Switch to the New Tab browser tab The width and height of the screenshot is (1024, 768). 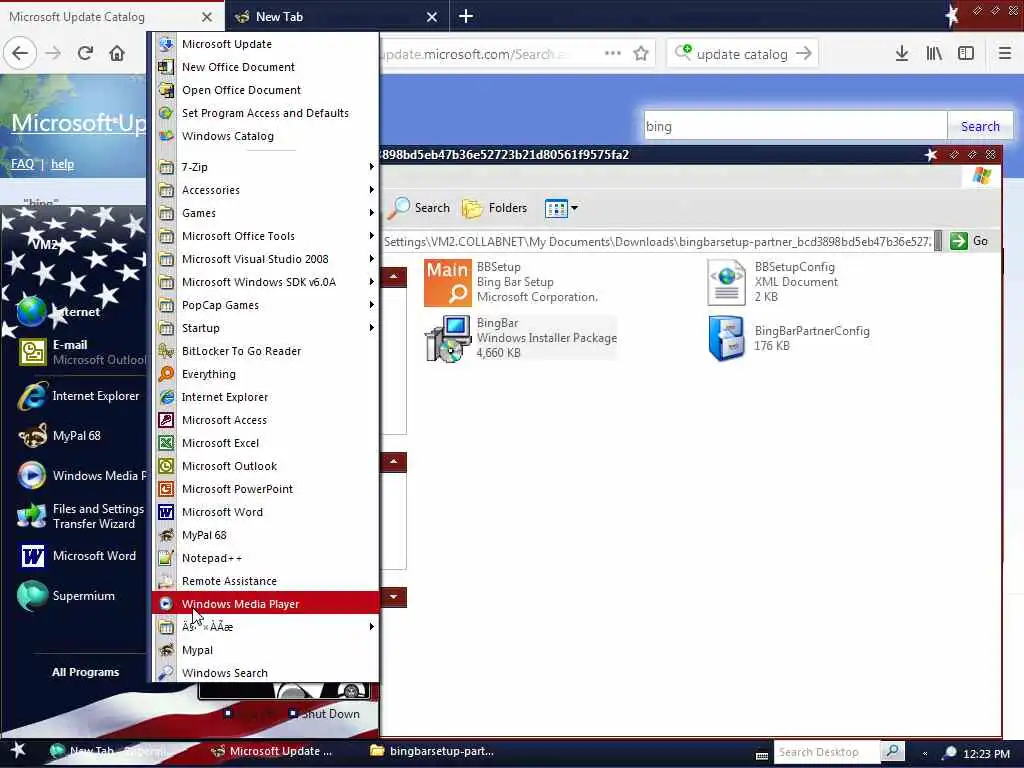(337, 16)
